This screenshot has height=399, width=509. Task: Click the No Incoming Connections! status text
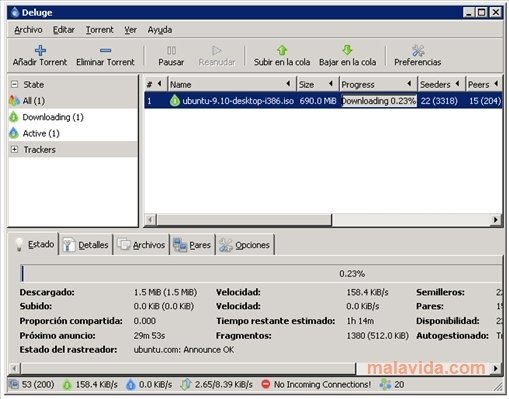pos(322,384)
